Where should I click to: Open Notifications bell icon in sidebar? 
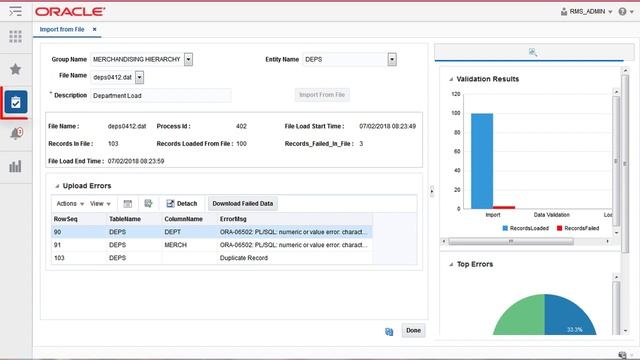(16, 133)
